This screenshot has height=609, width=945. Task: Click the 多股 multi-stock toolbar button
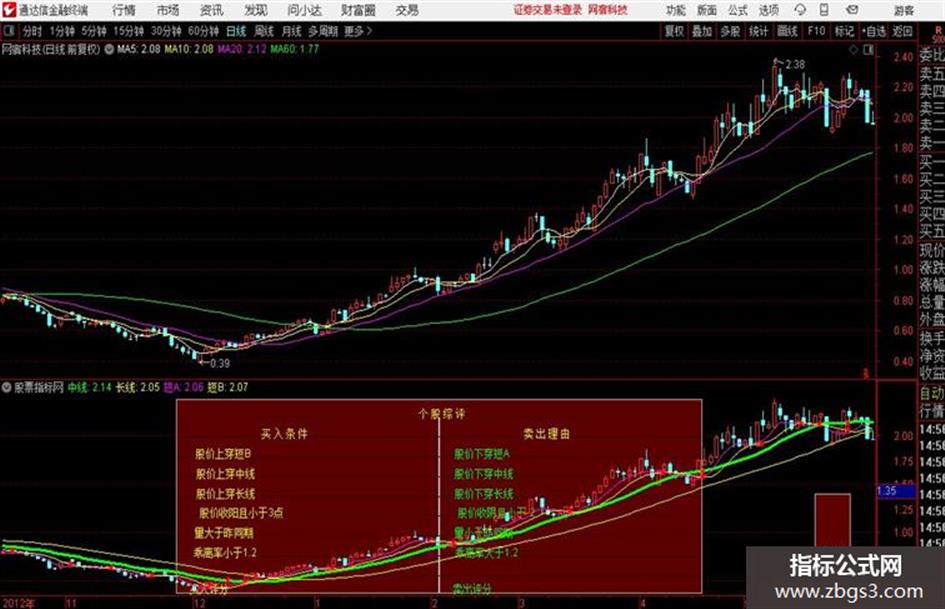[x=730, y=31]
